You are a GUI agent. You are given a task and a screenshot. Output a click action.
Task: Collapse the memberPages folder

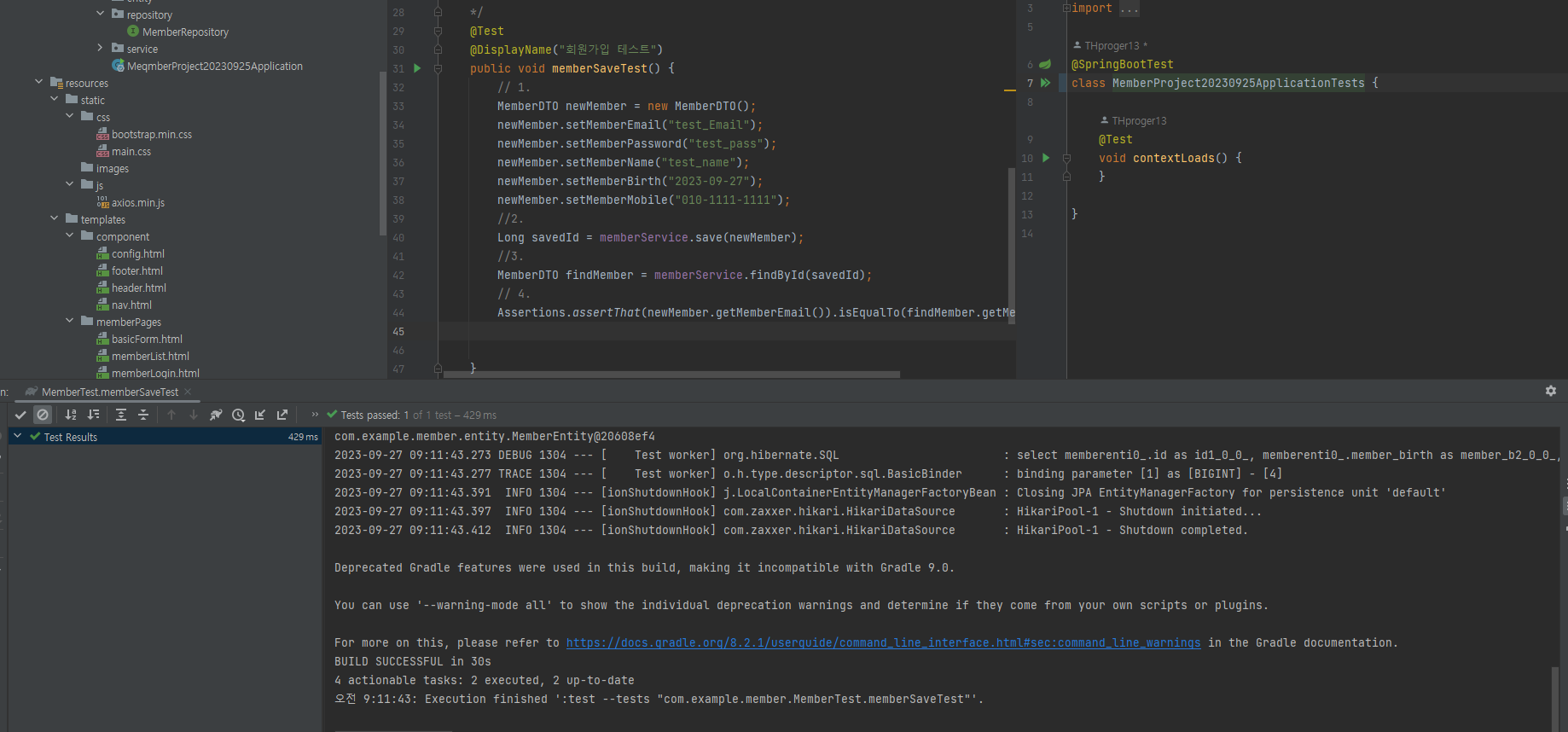tap(69, 321)
